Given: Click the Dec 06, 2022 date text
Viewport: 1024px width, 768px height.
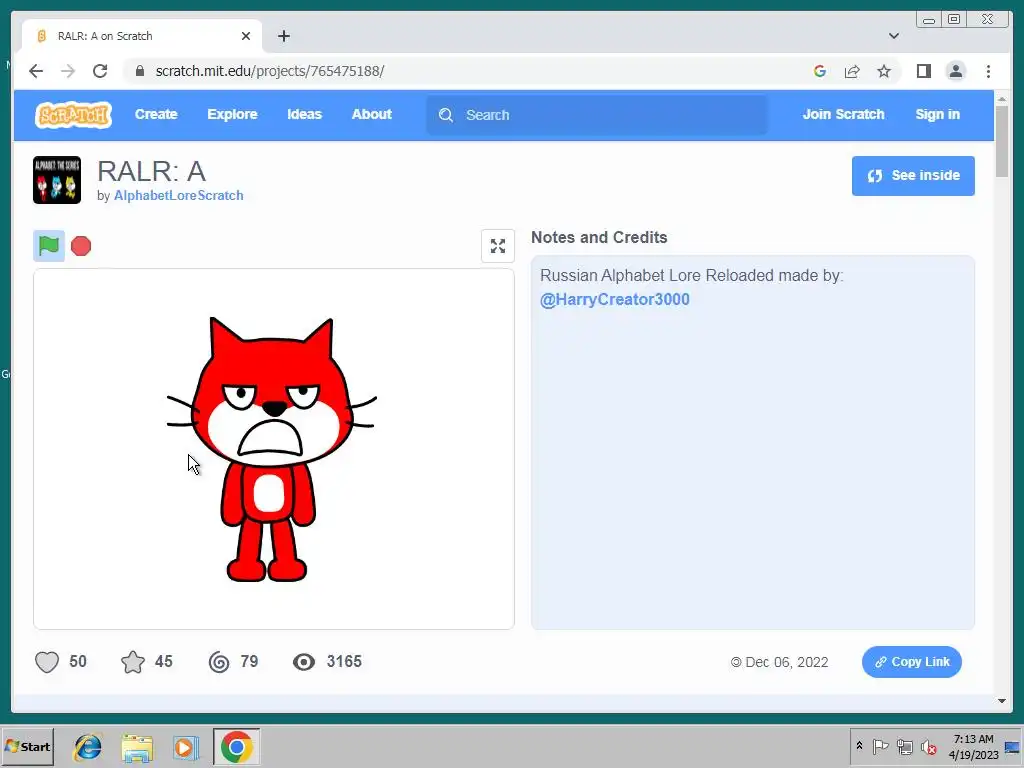Looking at the screenshot, I should 786,662.
